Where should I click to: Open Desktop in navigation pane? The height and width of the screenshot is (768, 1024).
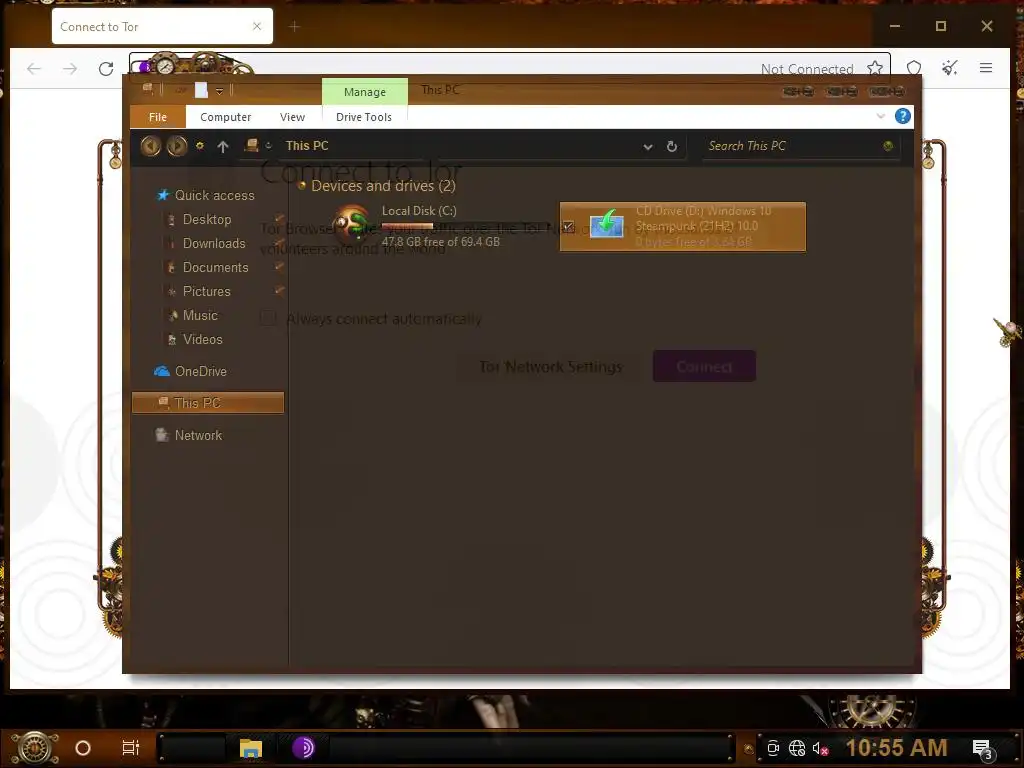point(207,219)
